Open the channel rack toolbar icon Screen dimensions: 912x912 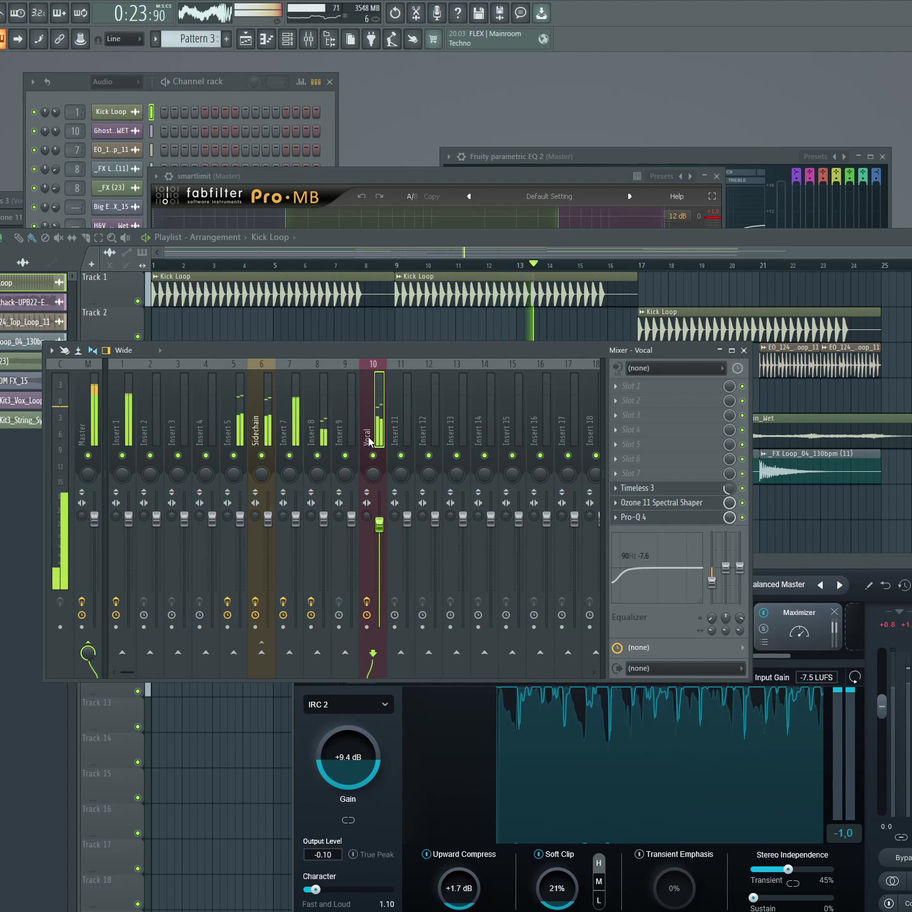tap(287, 39)
